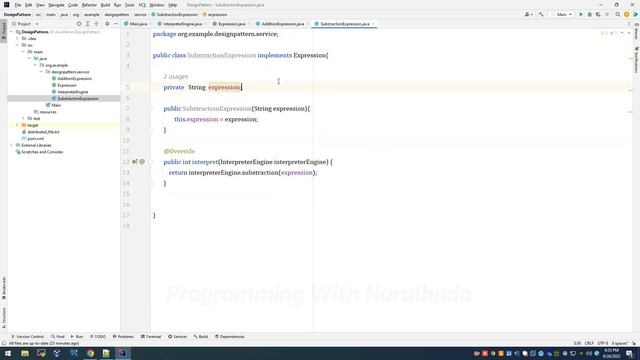The width and height of the screenshot is (640, 360).
Task: Click the IntelliJ IDEA taskbar icon
Action: click(x=122, y=353)
